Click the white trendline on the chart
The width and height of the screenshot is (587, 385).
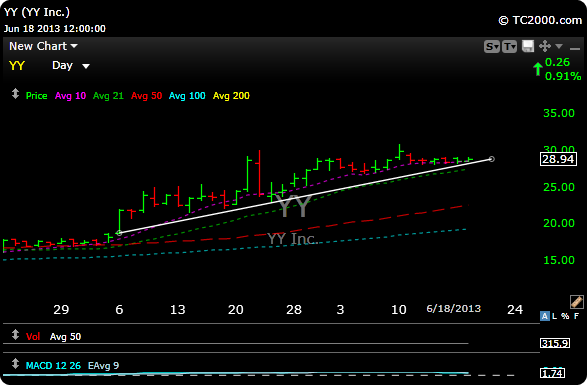[x=305, y=196]
